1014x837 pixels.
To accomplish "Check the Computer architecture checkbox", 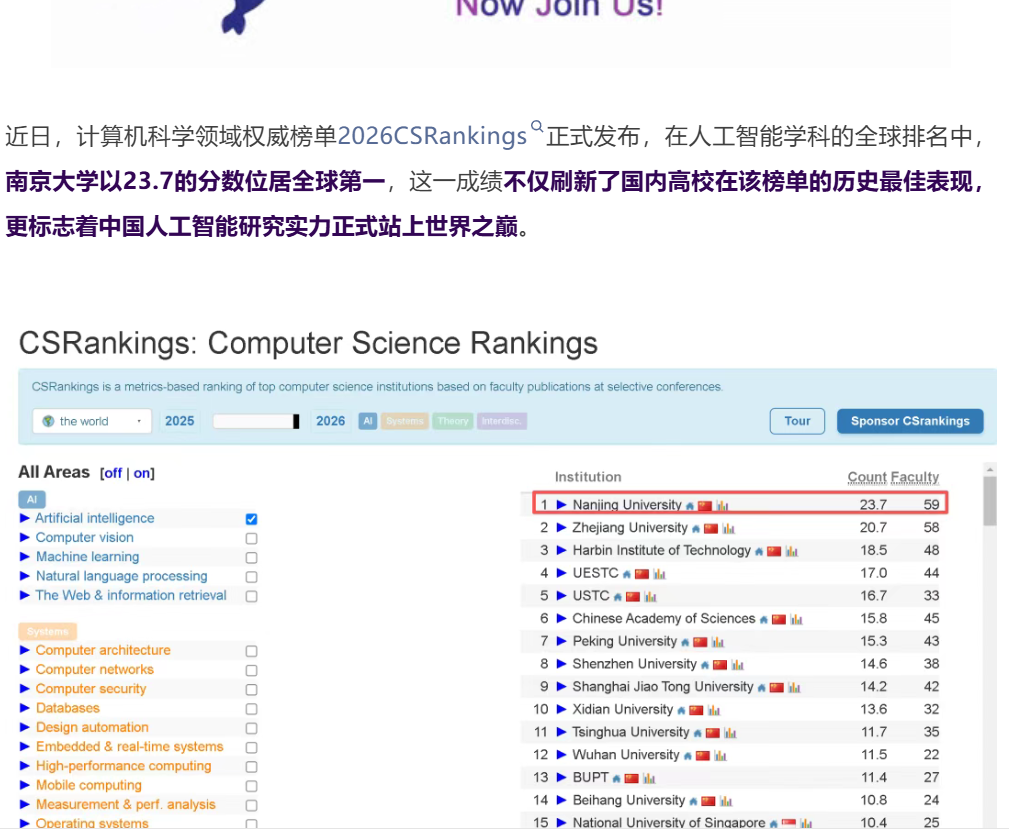I will [x=252, y=651].
